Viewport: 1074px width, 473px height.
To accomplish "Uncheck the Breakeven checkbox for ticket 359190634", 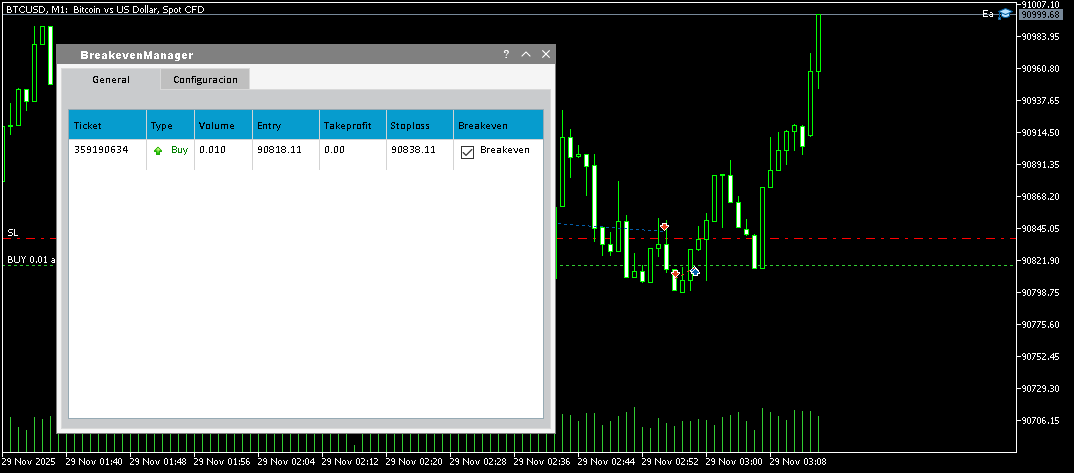I will tap(467, 152).
